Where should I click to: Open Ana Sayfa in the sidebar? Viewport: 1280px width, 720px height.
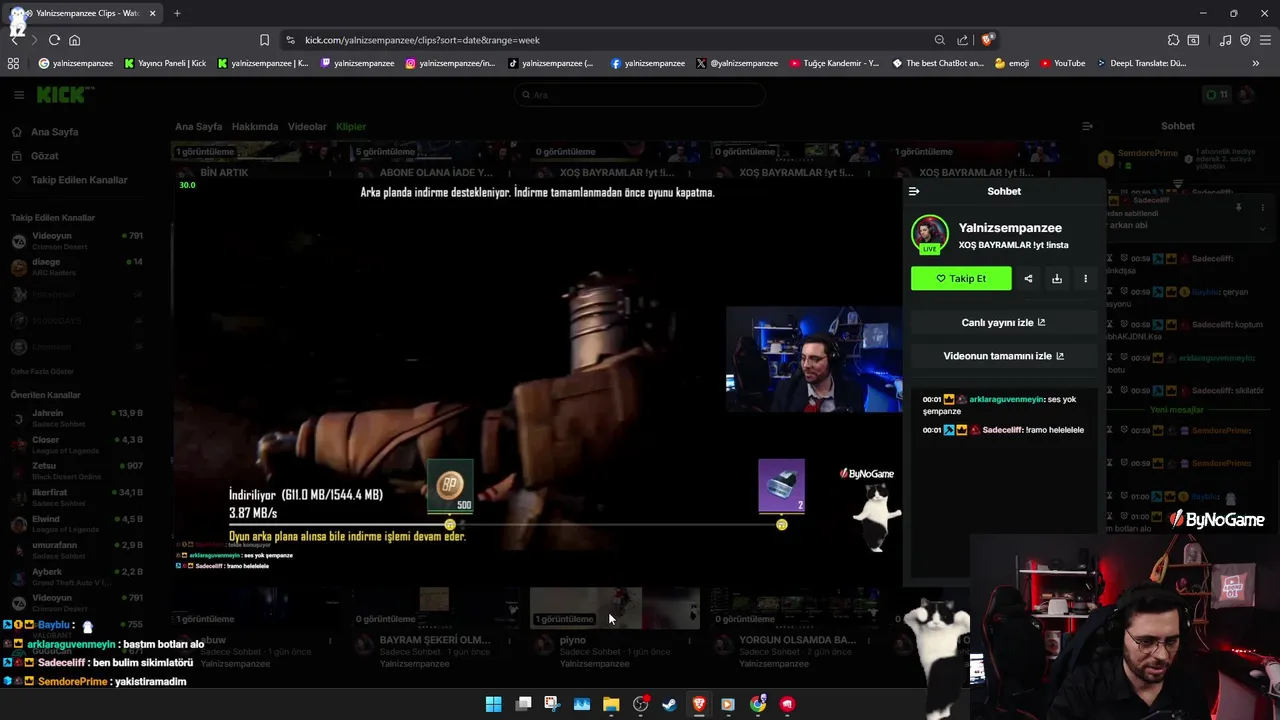(55, 132)
